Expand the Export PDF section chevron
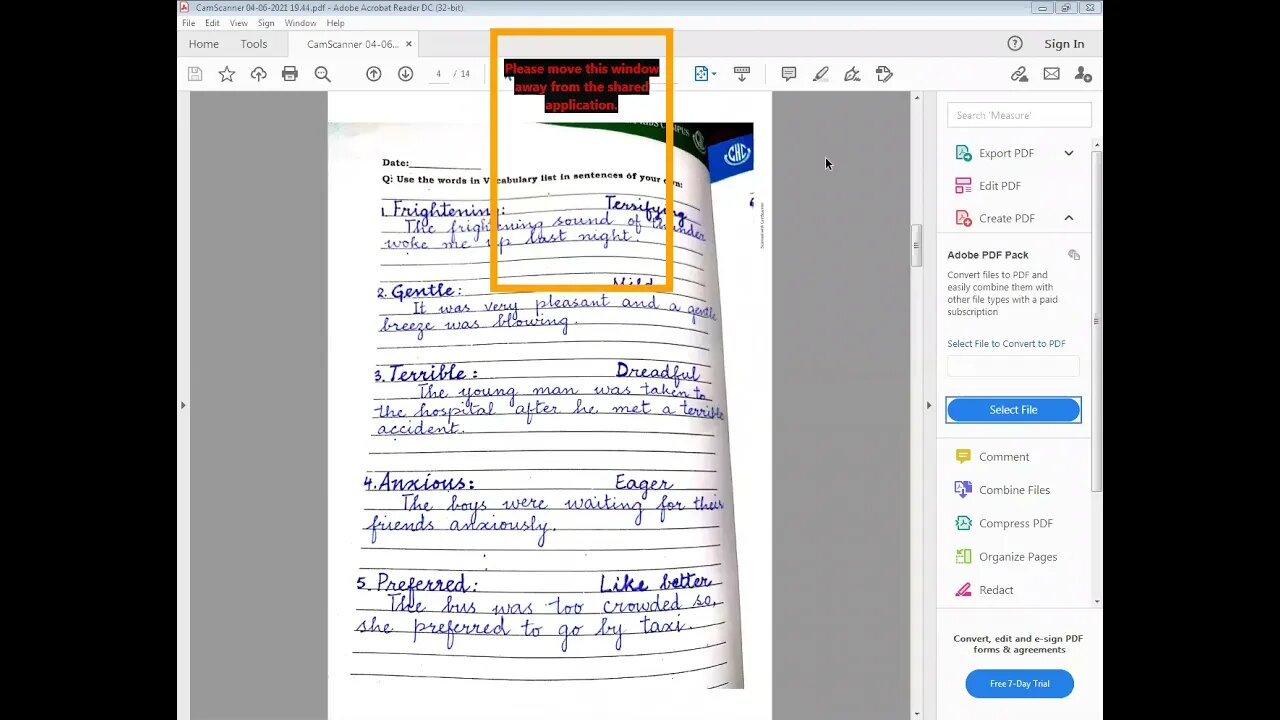The height and width of the screenshot is (720, 1280). coord(1069,153)
